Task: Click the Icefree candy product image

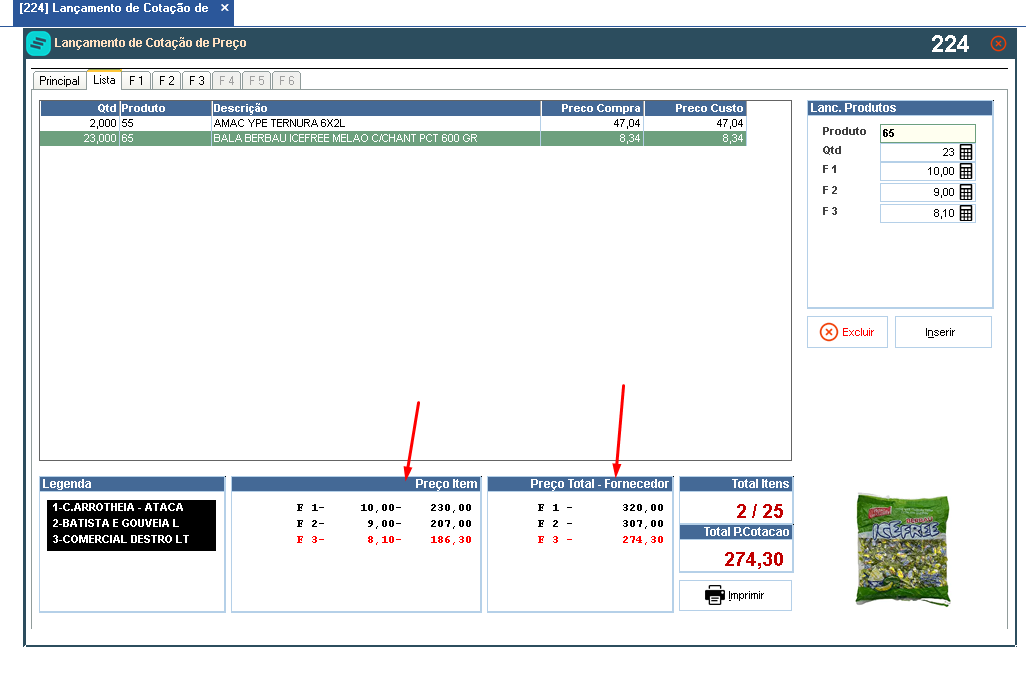Action: 902,550
